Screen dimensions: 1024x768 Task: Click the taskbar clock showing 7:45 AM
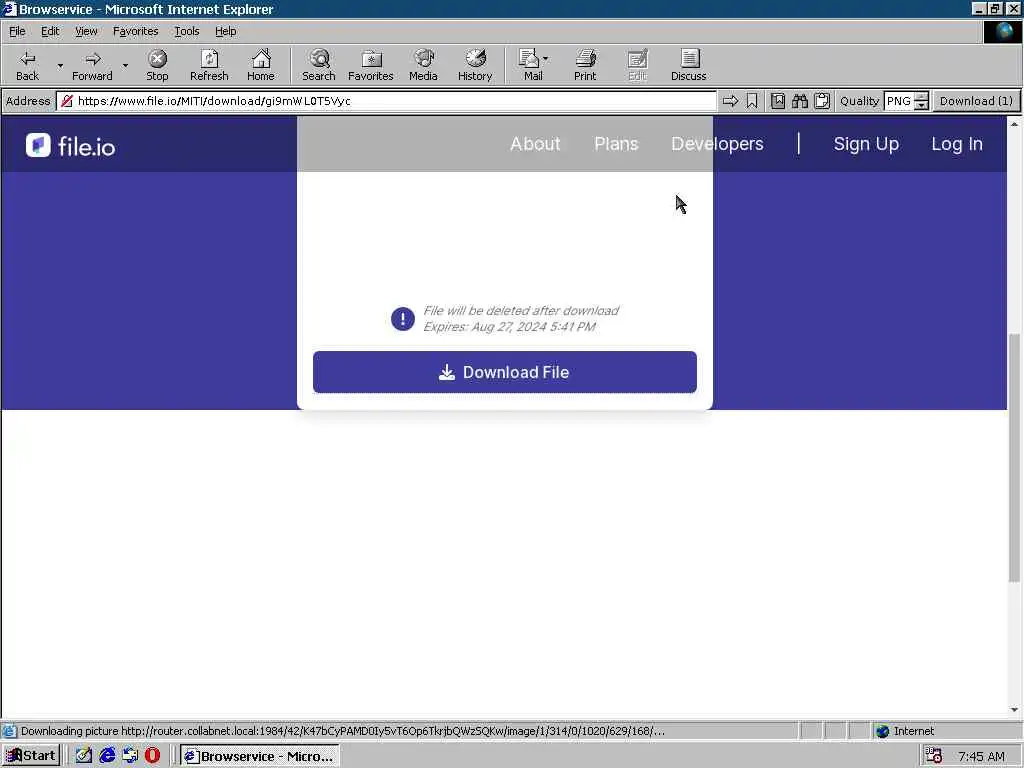point(981,756)
